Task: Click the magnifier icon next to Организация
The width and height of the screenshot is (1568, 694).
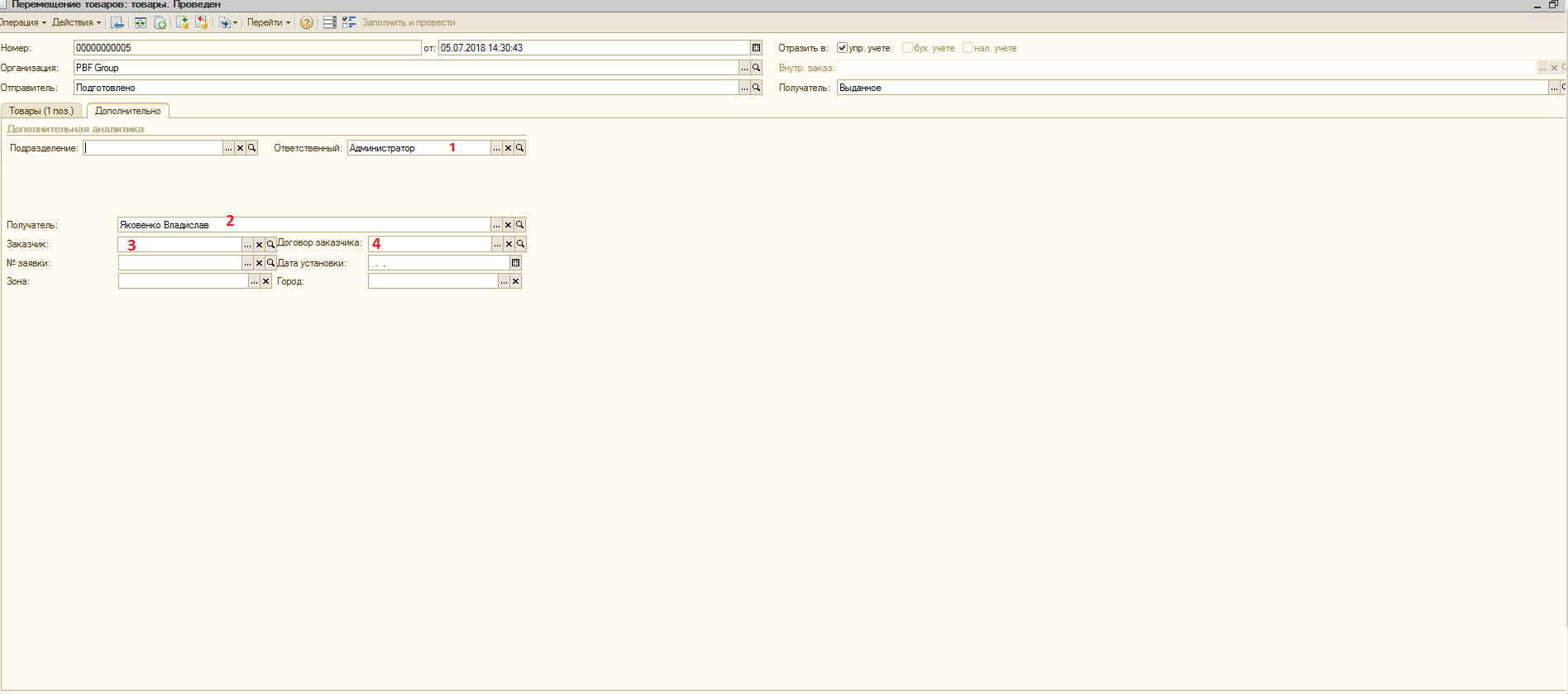Action: [756, 68]
